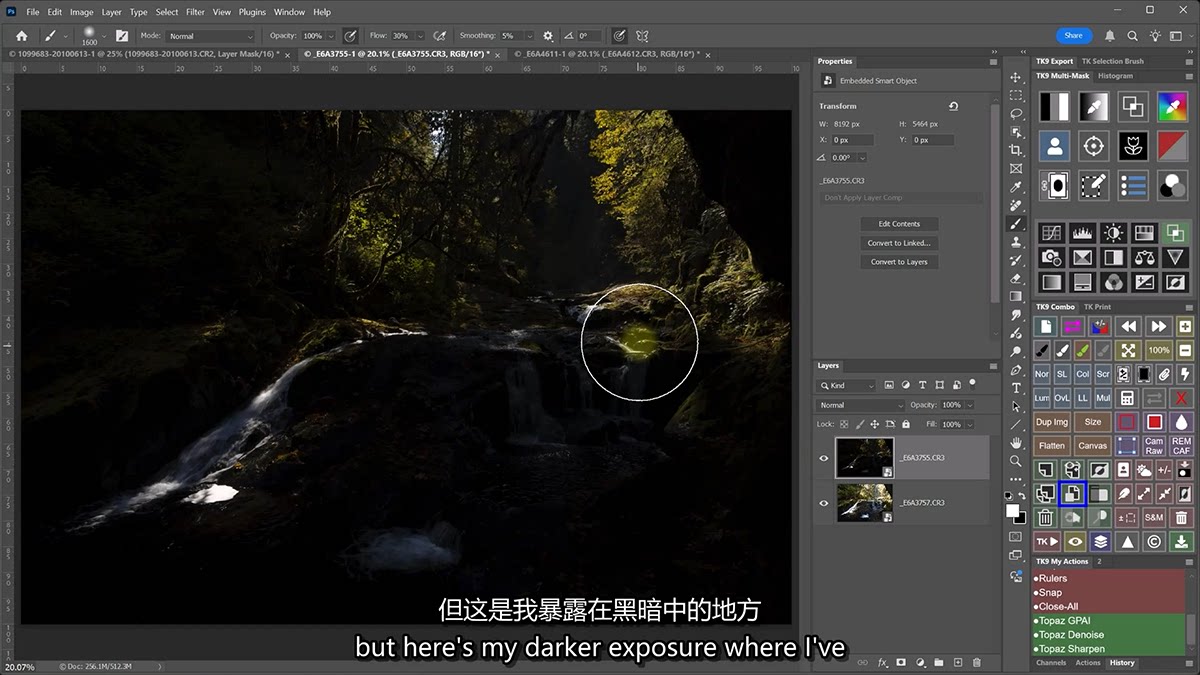Viewport: 1200px width, 675px height.
Task: Toggle airbrush-style build-up icon
Action: [439, 36]
